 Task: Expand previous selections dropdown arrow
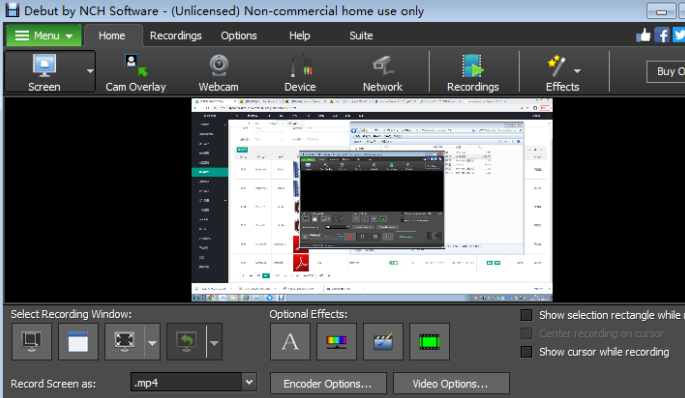click(214, 343)
